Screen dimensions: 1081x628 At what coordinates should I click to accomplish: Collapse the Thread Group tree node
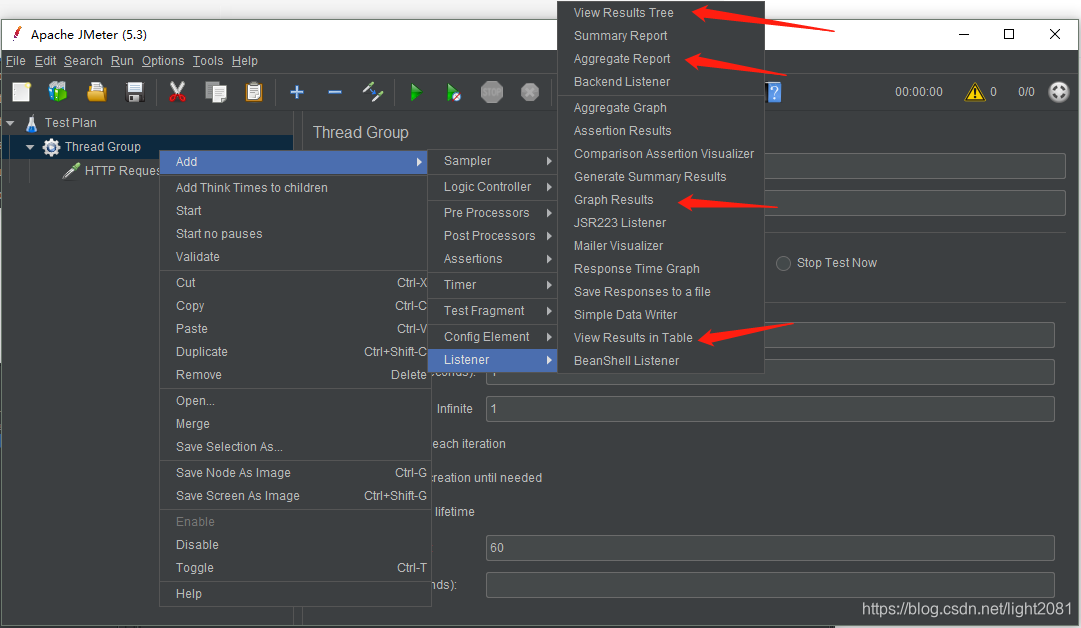30,147
